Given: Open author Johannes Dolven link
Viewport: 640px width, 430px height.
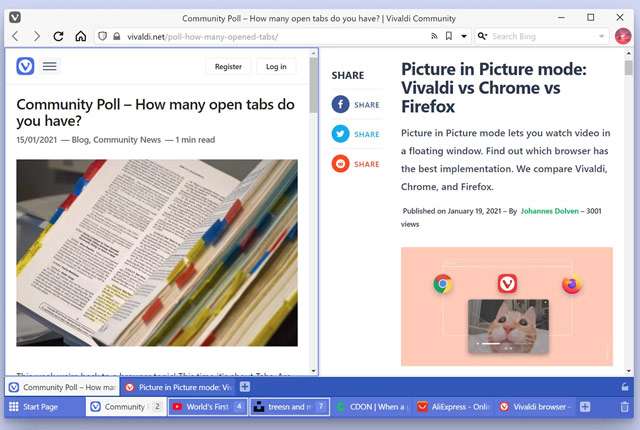Looking at the screenshot, I should 549,211.
